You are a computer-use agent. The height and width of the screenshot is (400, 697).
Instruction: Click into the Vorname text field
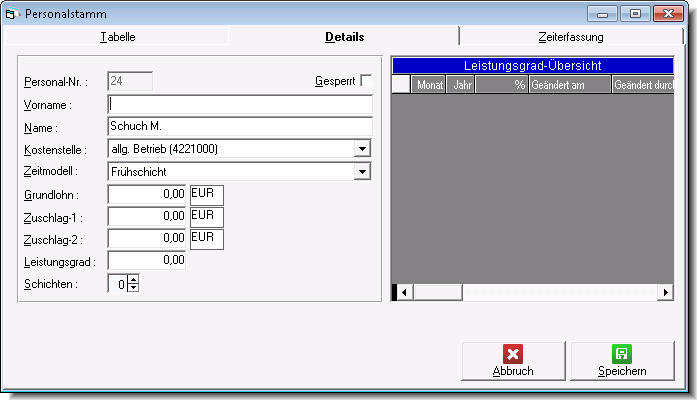point(239,103)
